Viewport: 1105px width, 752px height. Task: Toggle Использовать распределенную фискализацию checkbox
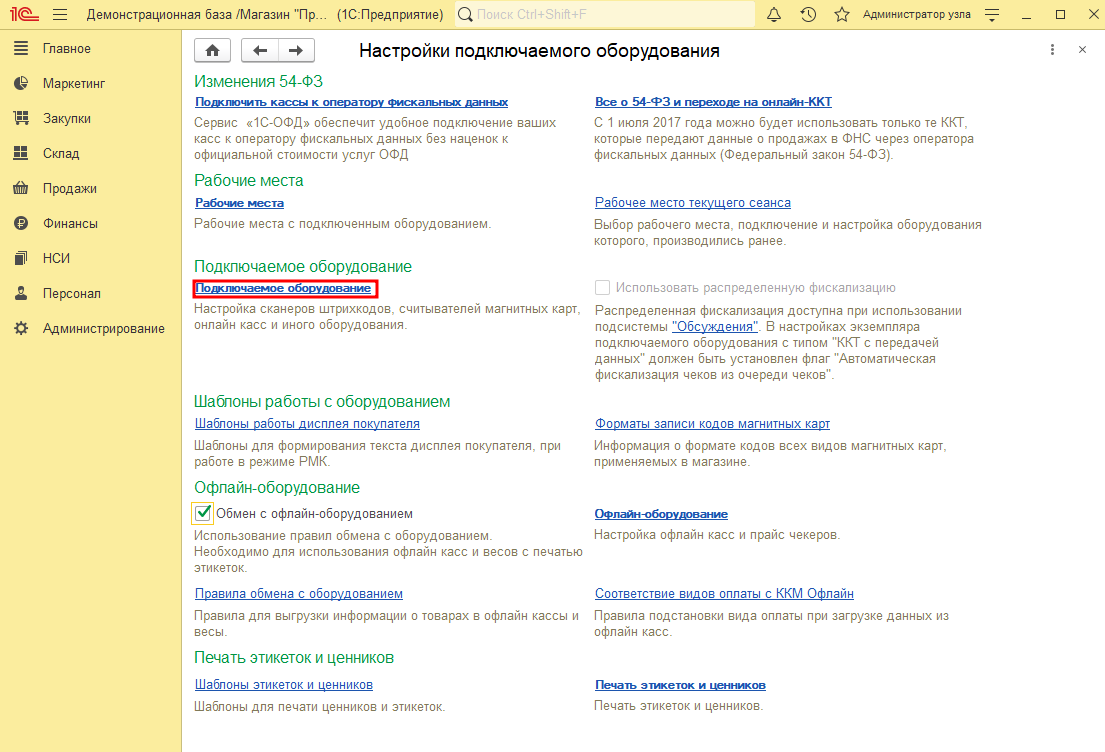(602, 288)
